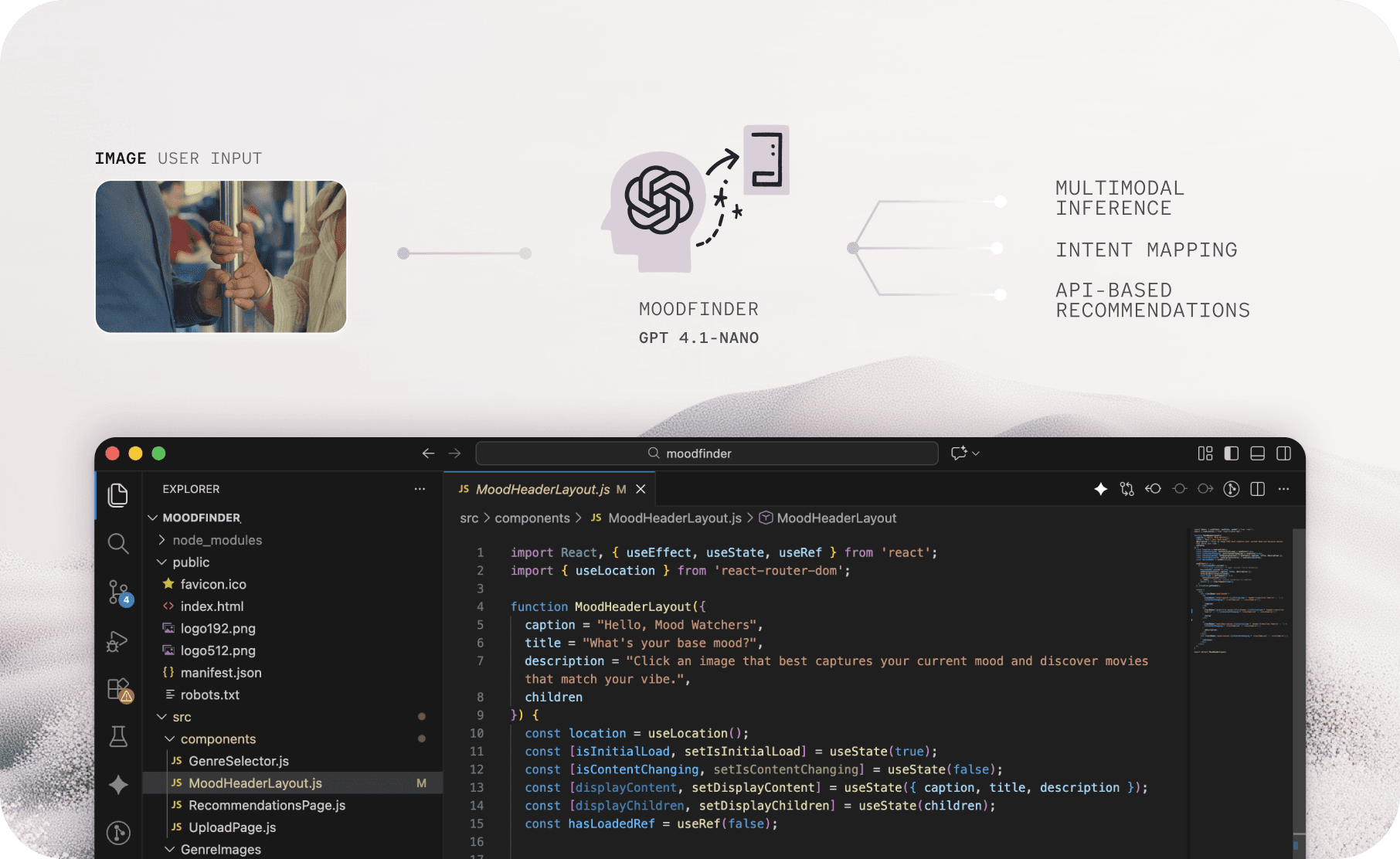Viewport: 1400px width, 859px height.
Task: Select the MoodHeaderLayout.js editor tab
Action: click(x=549, y=489)
